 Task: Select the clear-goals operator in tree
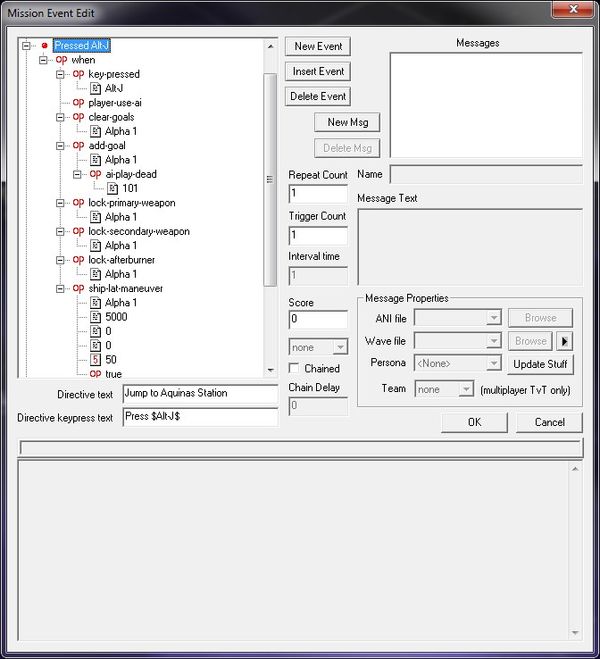[x=110, y=117]
